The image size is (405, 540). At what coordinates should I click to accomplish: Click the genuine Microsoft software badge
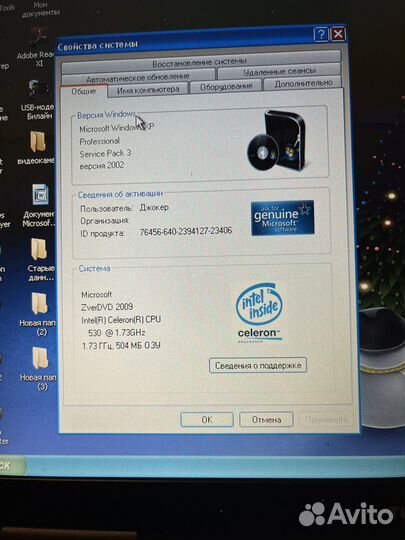coord(282,218)
